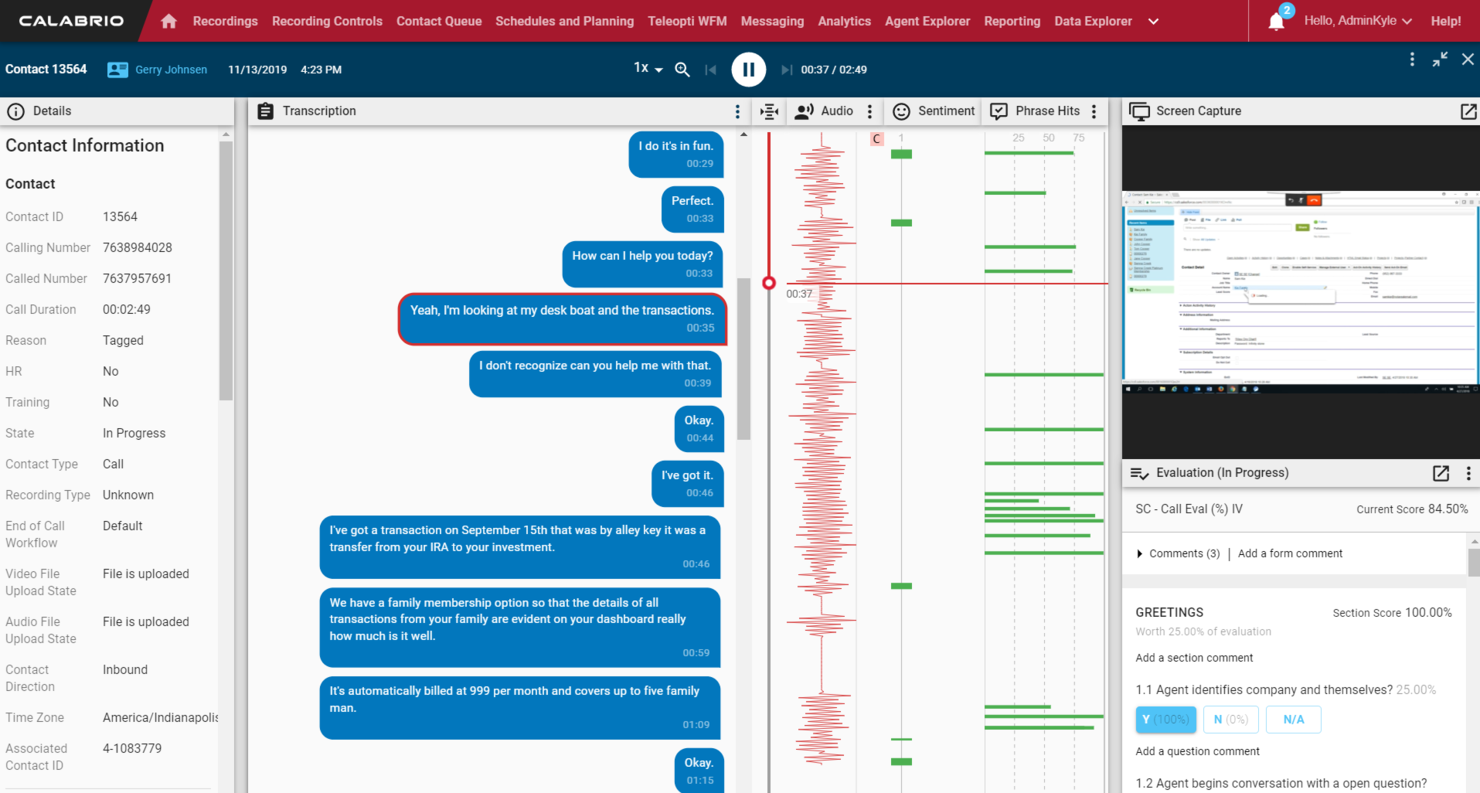This screenshot has height=793, width=1480.
Task: Select the talk-time alignment icon next to Transcription
Action: [768, 111]
